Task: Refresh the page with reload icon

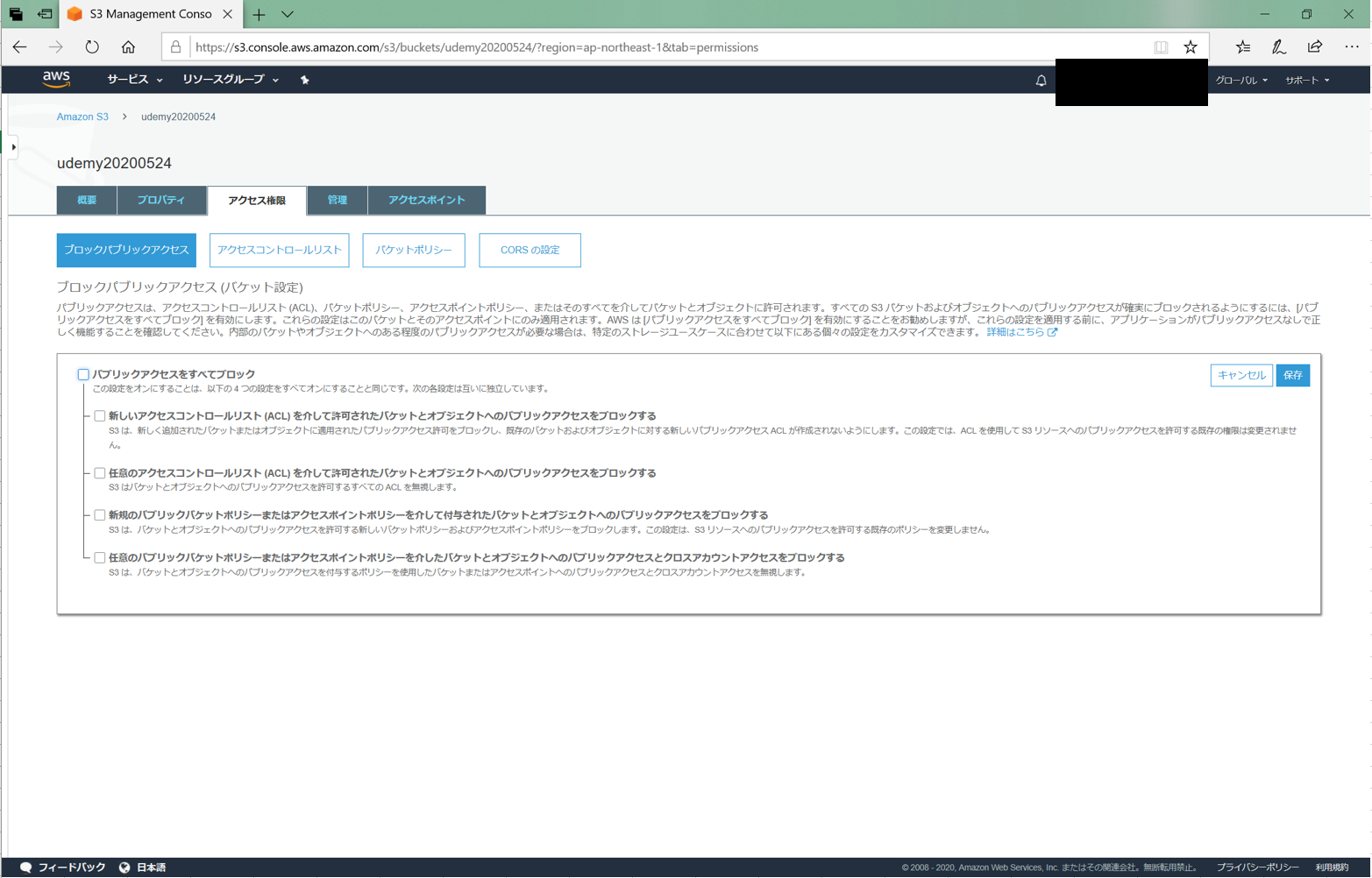Action: point(92,47)
